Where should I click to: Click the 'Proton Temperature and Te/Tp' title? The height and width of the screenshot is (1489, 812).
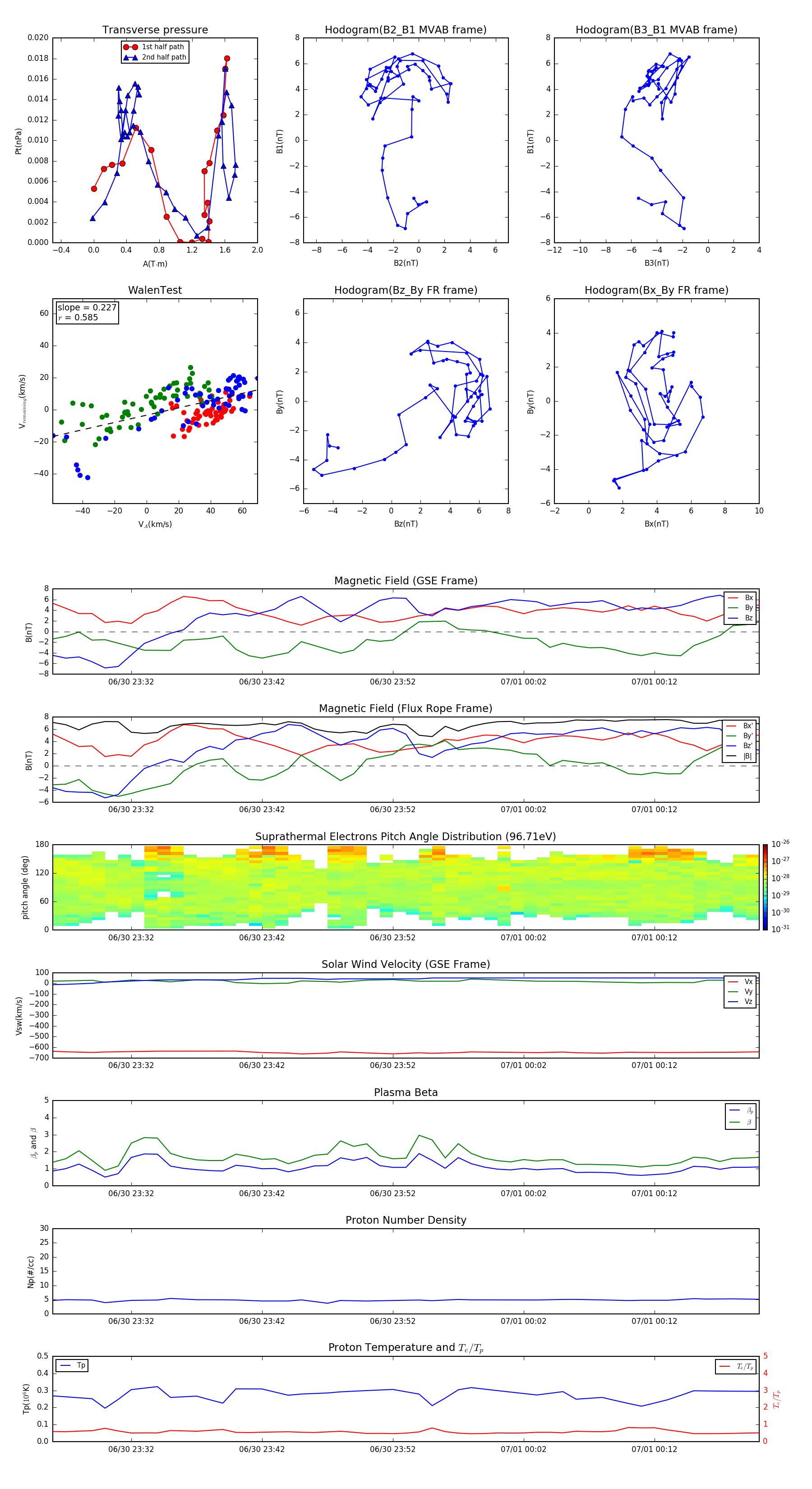[x=406, y=1348]
